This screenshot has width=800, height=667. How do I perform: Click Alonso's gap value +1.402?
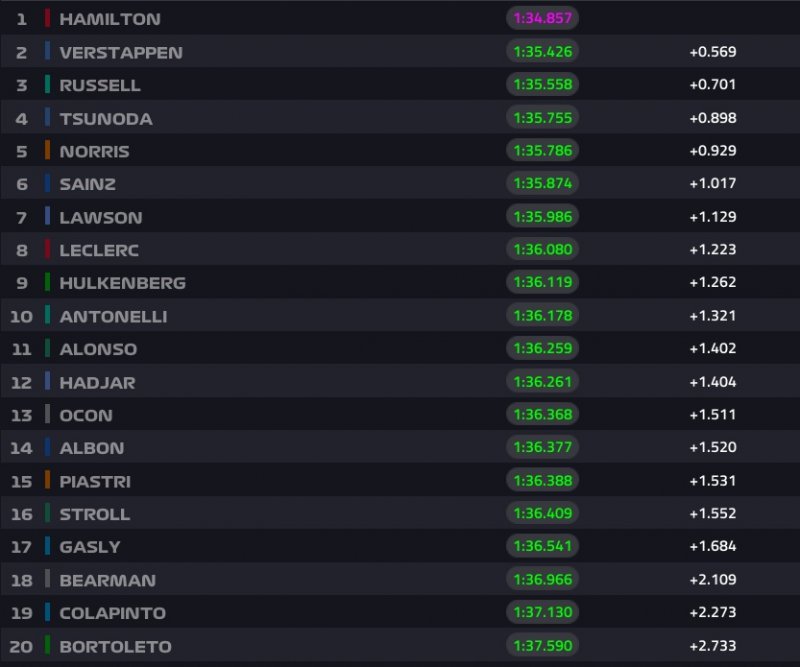click(712, 349)
